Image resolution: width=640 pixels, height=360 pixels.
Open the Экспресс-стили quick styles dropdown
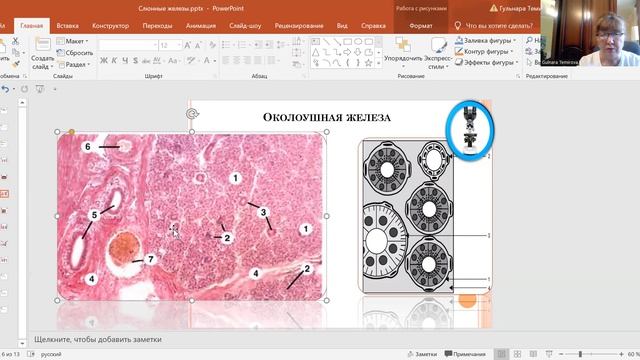(x=437, y=53)
